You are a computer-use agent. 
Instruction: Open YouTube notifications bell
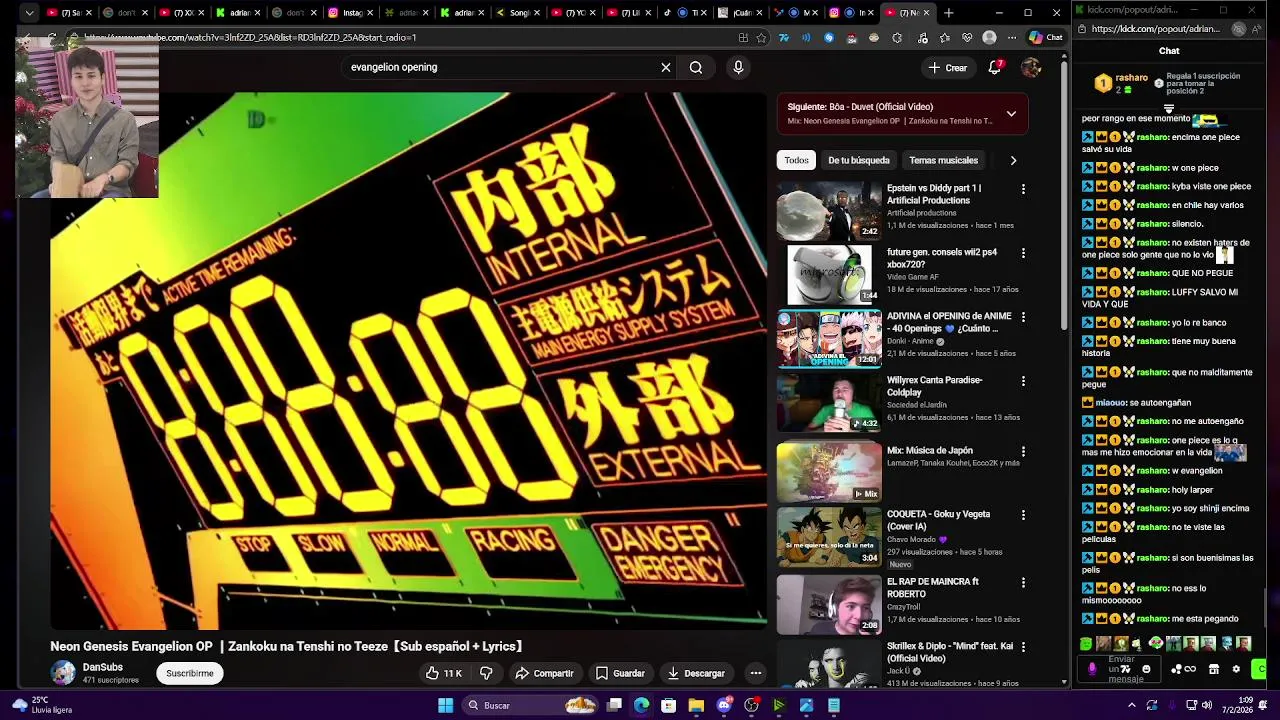(x=995, y=67)
